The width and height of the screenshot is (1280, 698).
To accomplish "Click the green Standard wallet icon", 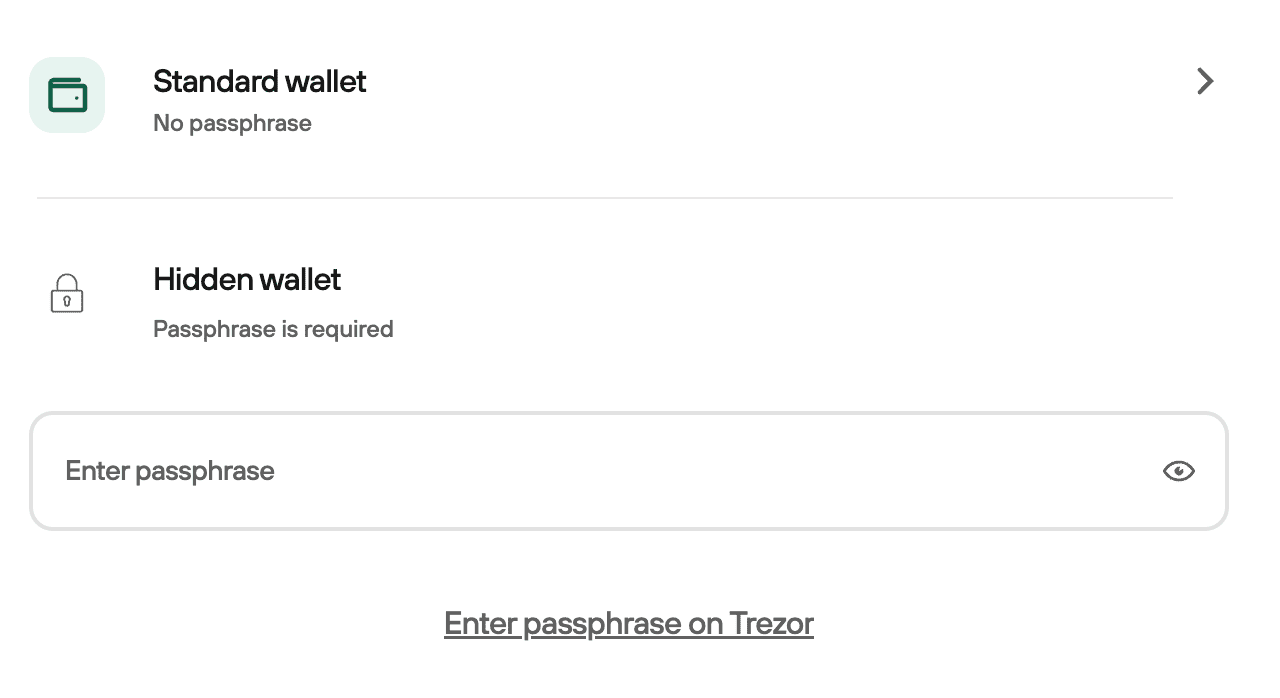I will tap(67, 95).
